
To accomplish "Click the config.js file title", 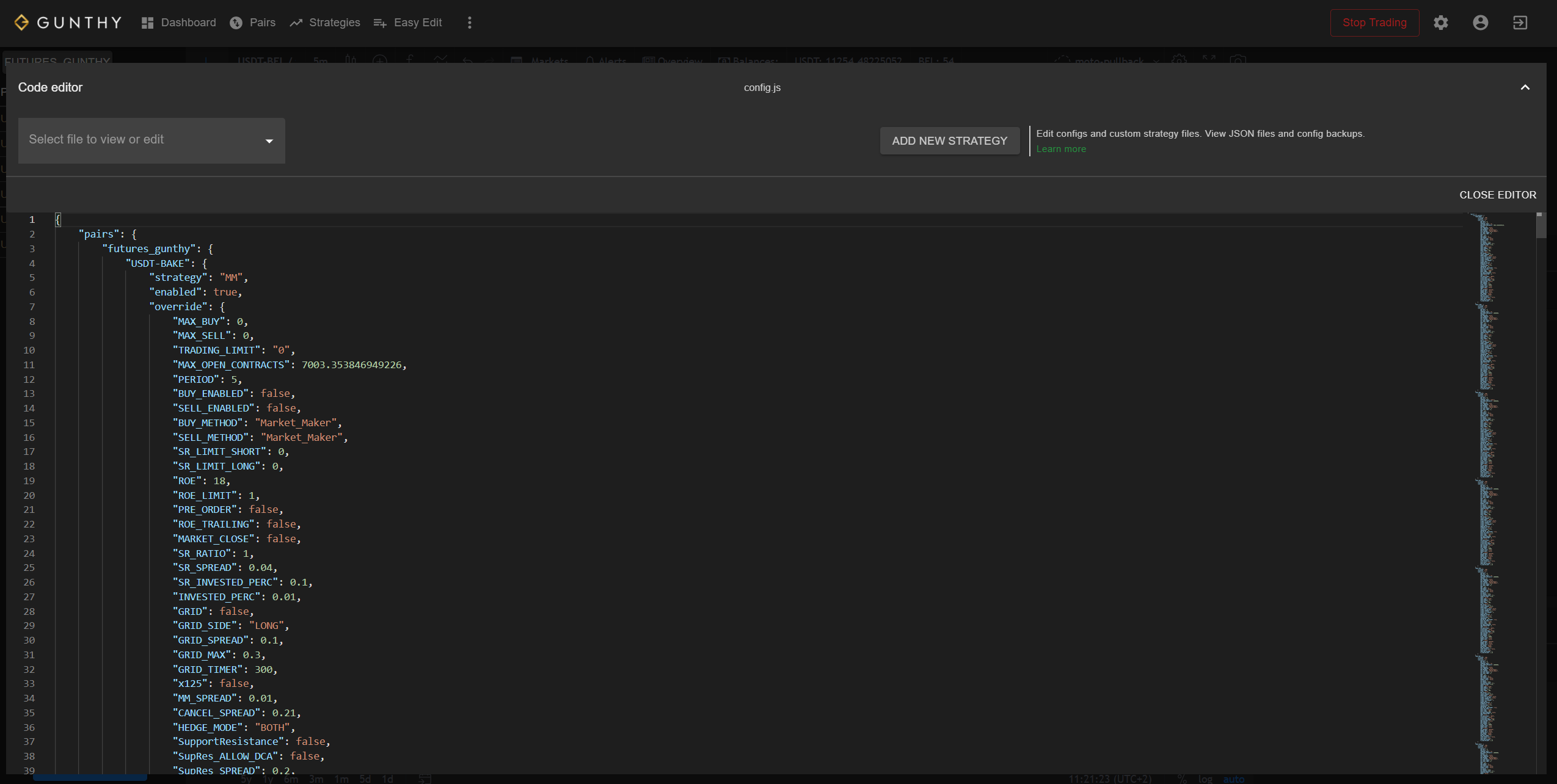I will (762, 87).
